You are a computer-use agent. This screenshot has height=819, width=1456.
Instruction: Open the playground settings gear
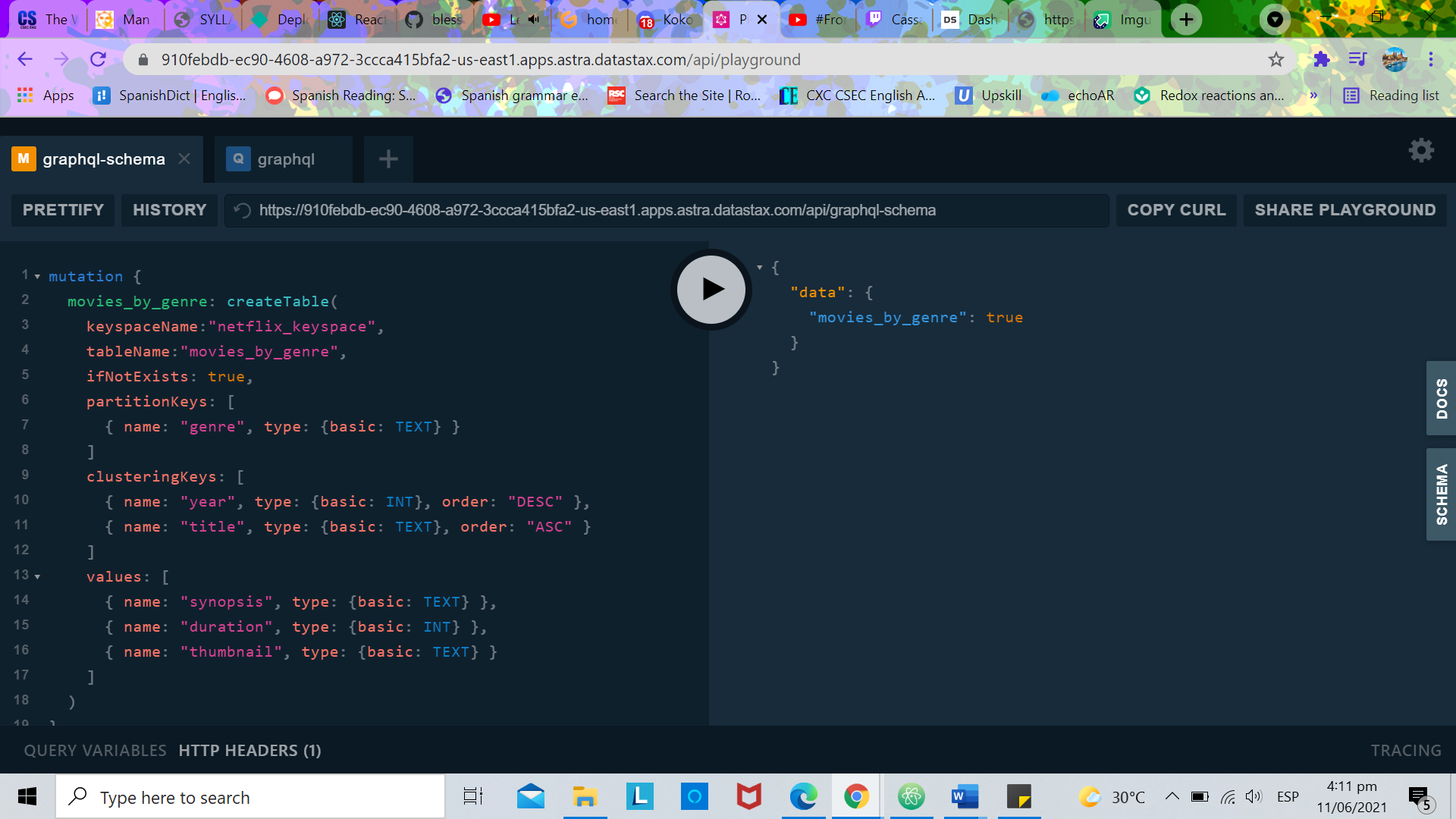pyautogui.click(x=1421, y=150)
